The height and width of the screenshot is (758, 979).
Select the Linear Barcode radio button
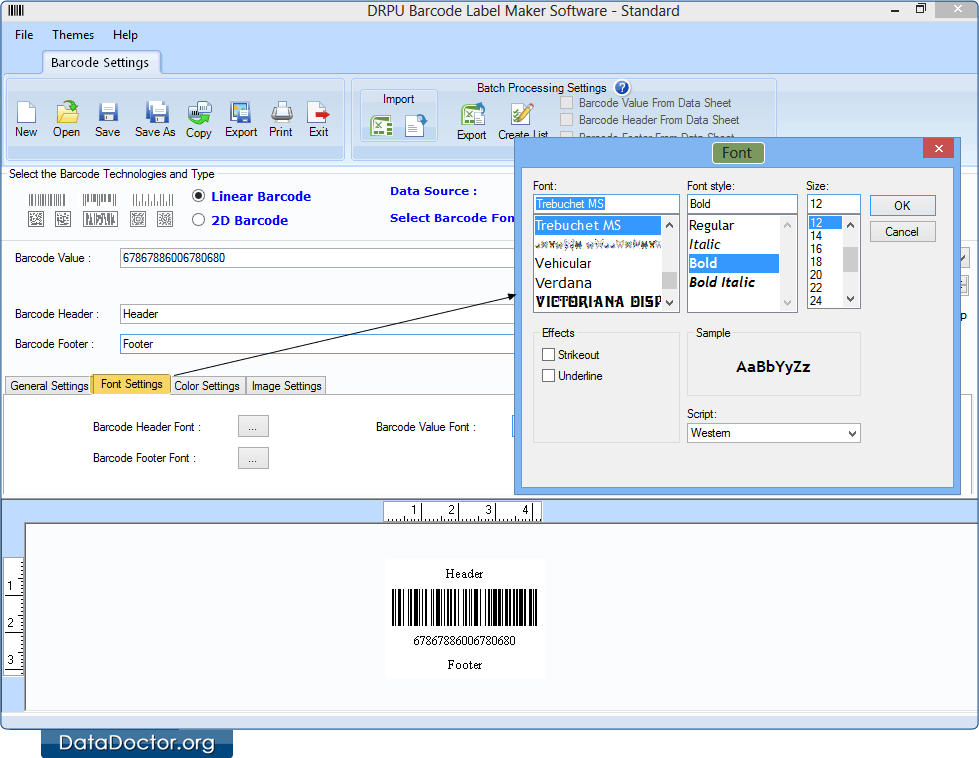pyautogui.click(x=199, y=196)
